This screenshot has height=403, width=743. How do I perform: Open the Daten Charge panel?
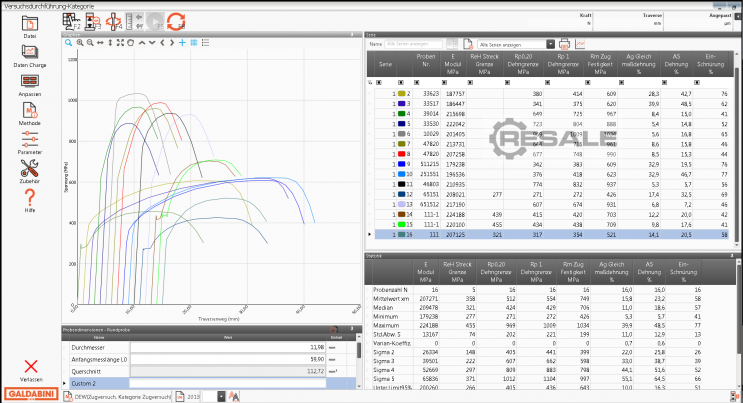(30, 52)
